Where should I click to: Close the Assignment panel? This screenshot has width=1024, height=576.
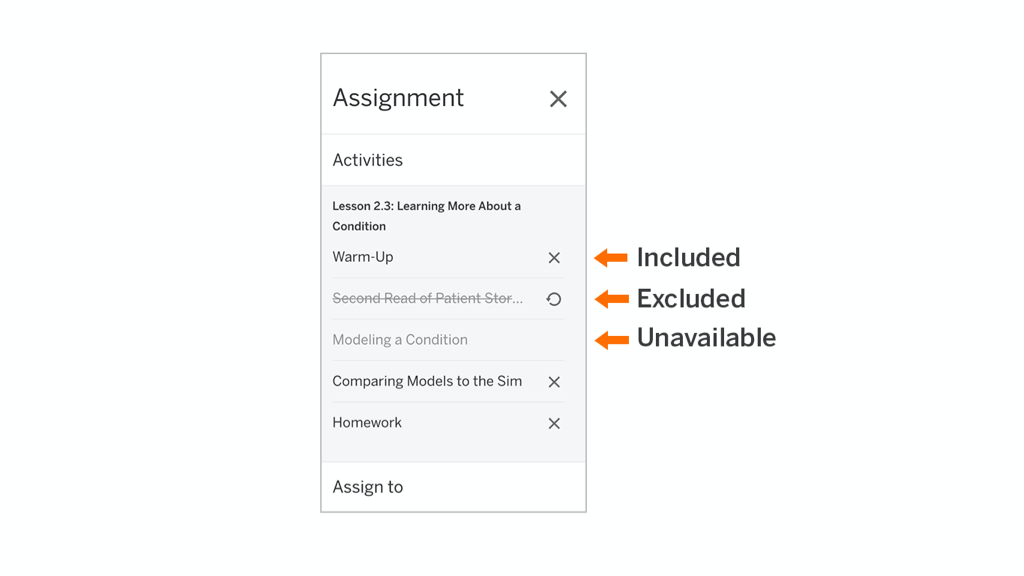tap(557, 97)
